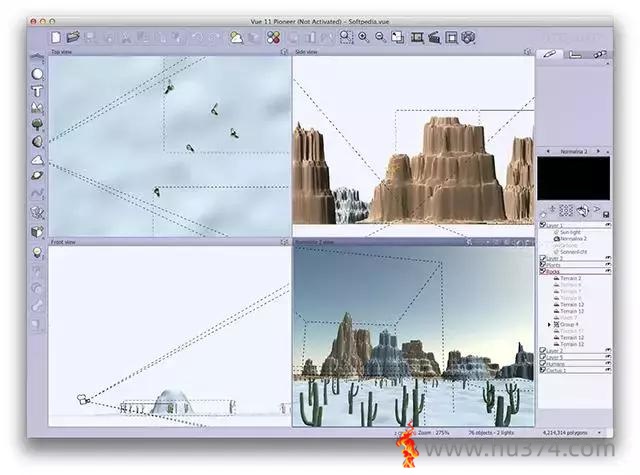This screenshot has width=640, height=475.
Task: Toggle the Layer 1 checkbox
Action: tap(542, 225)
